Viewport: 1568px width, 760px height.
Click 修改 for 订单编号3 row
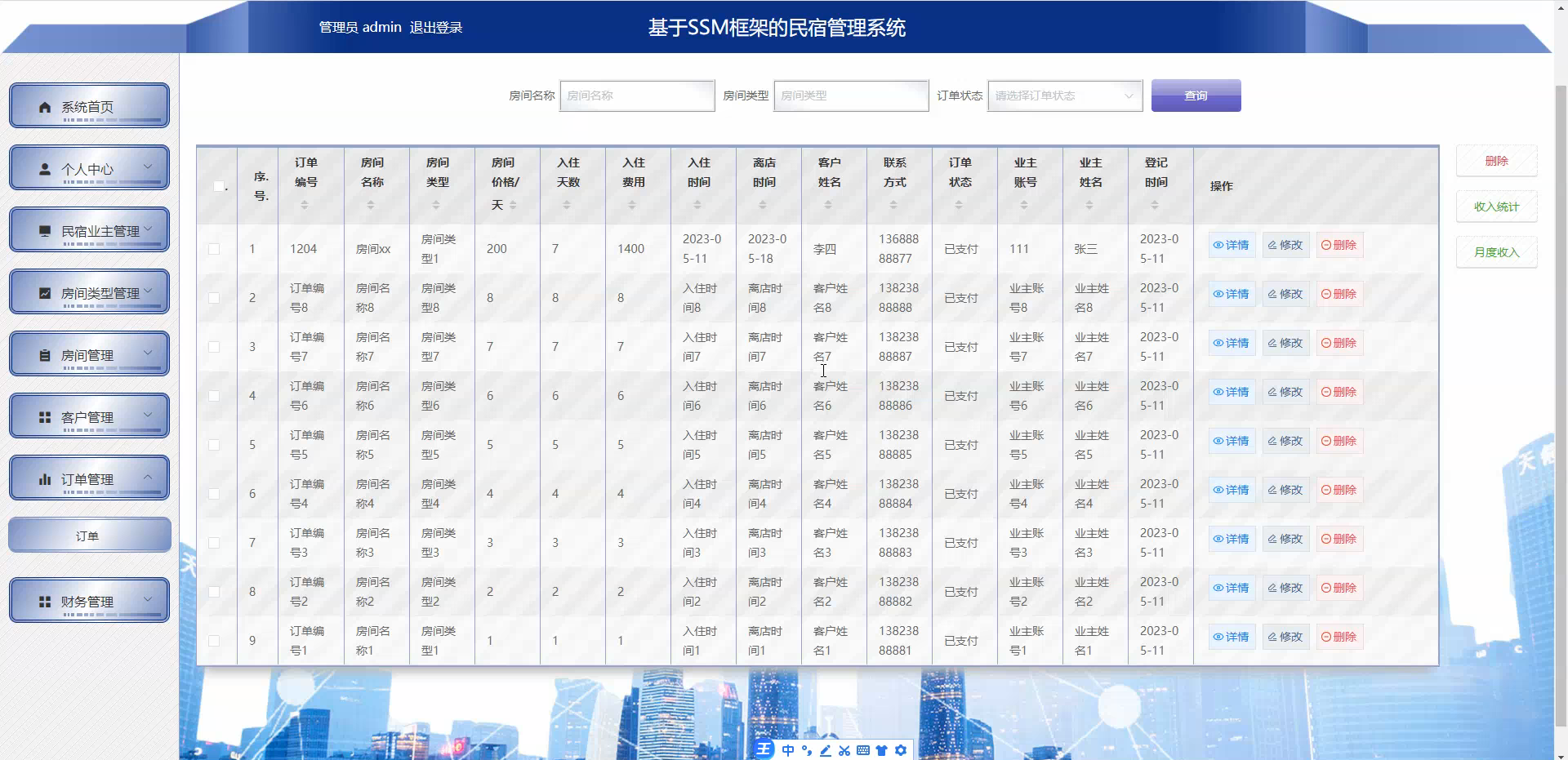tap(1285, 539)
